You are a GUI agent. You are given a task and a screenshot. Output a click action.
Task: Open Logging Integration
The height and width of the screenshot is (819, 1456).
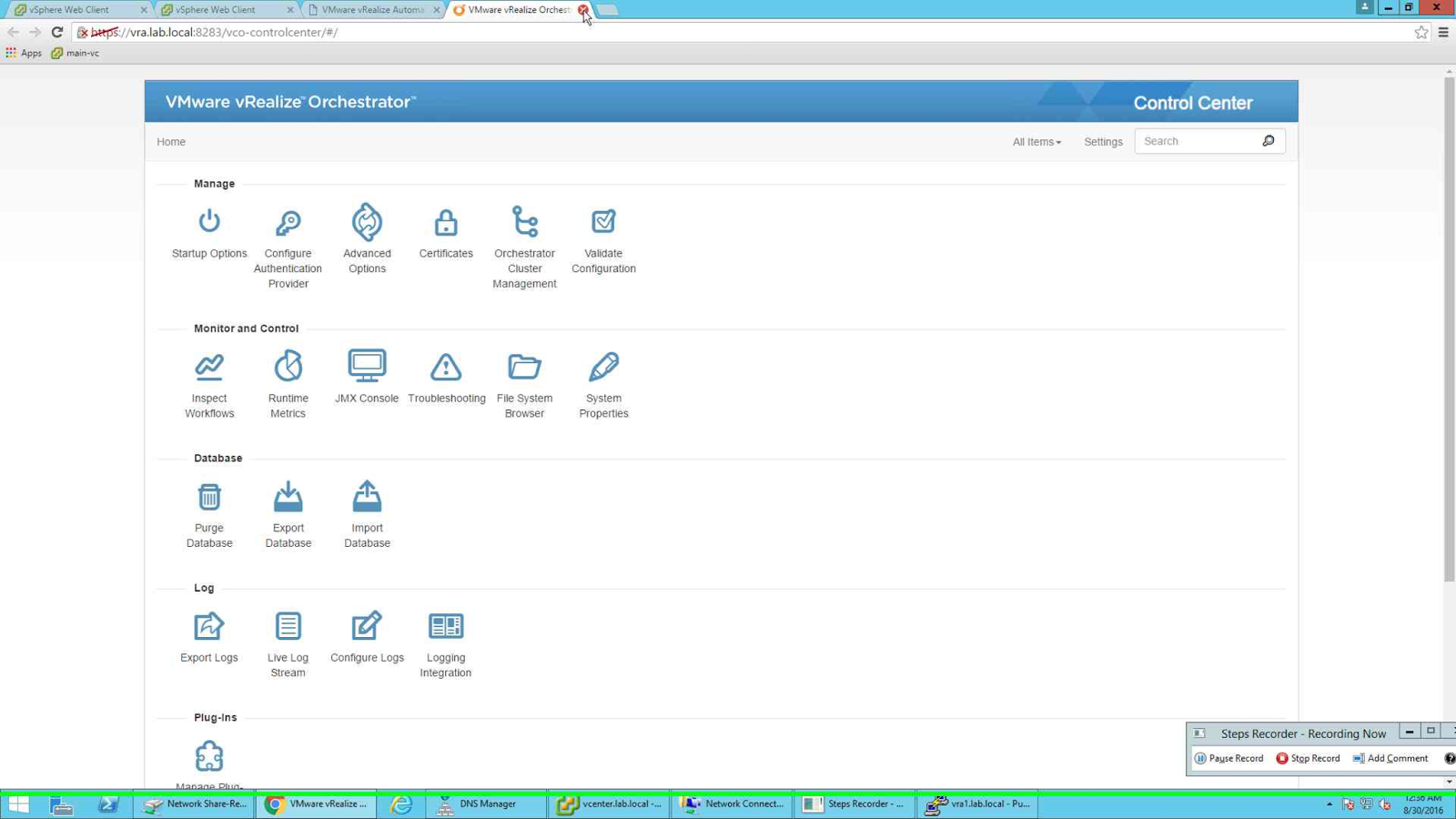tap(446, 645)
